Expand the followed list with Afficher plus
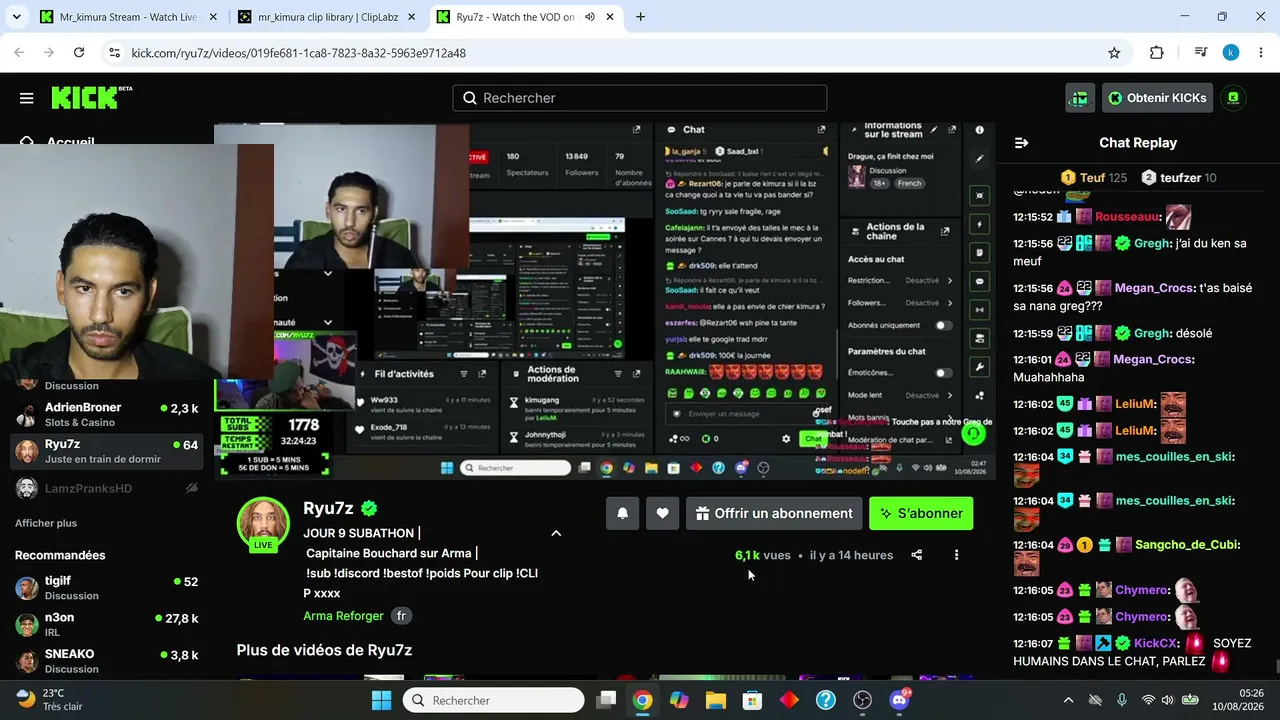This screenshot has height=720, width=1280. (46, 523)
